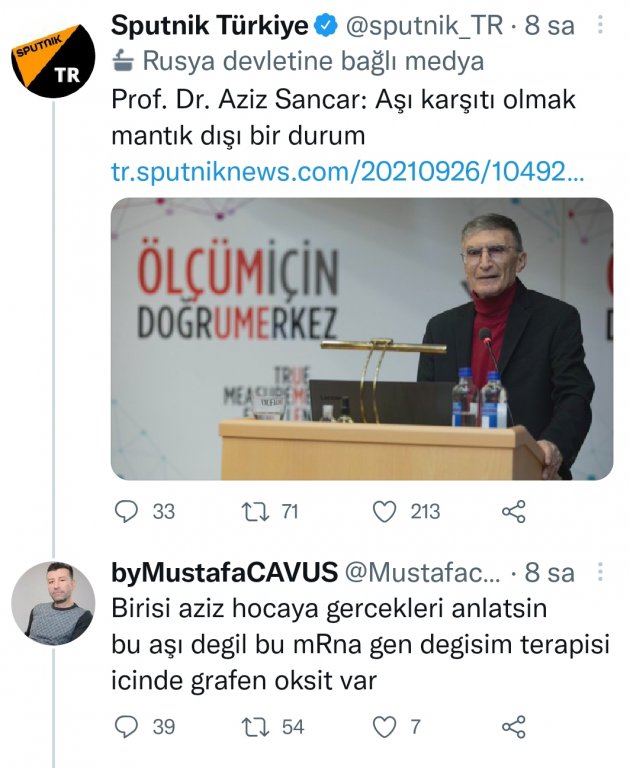Viewport: 630px width, 768px height.
Task: Open Sputnik Türkiye profile avatar
Action: pos(53,59)
